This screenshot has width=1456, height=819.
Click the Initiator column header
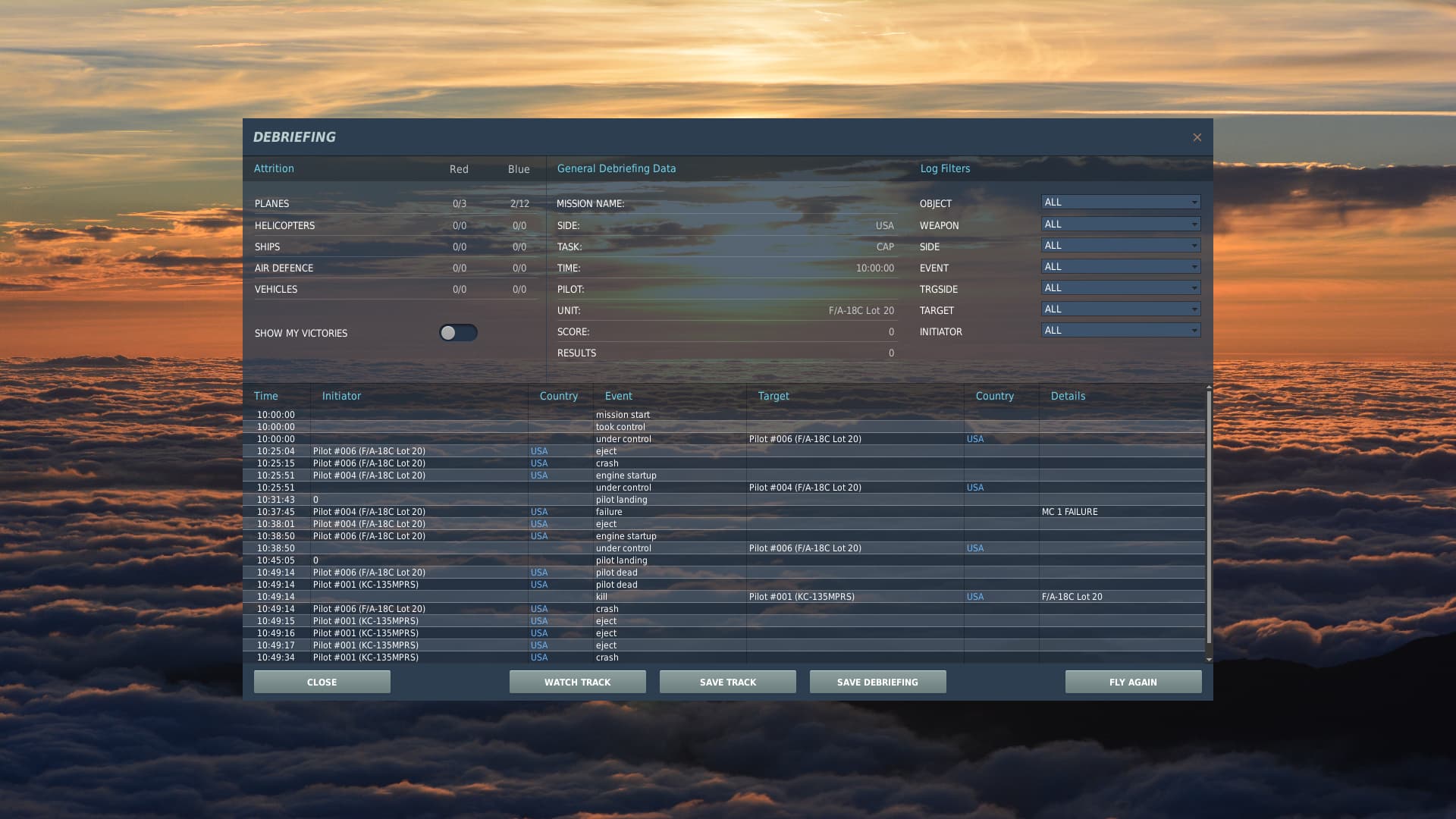pyautogui.click(x=341, y=396)
